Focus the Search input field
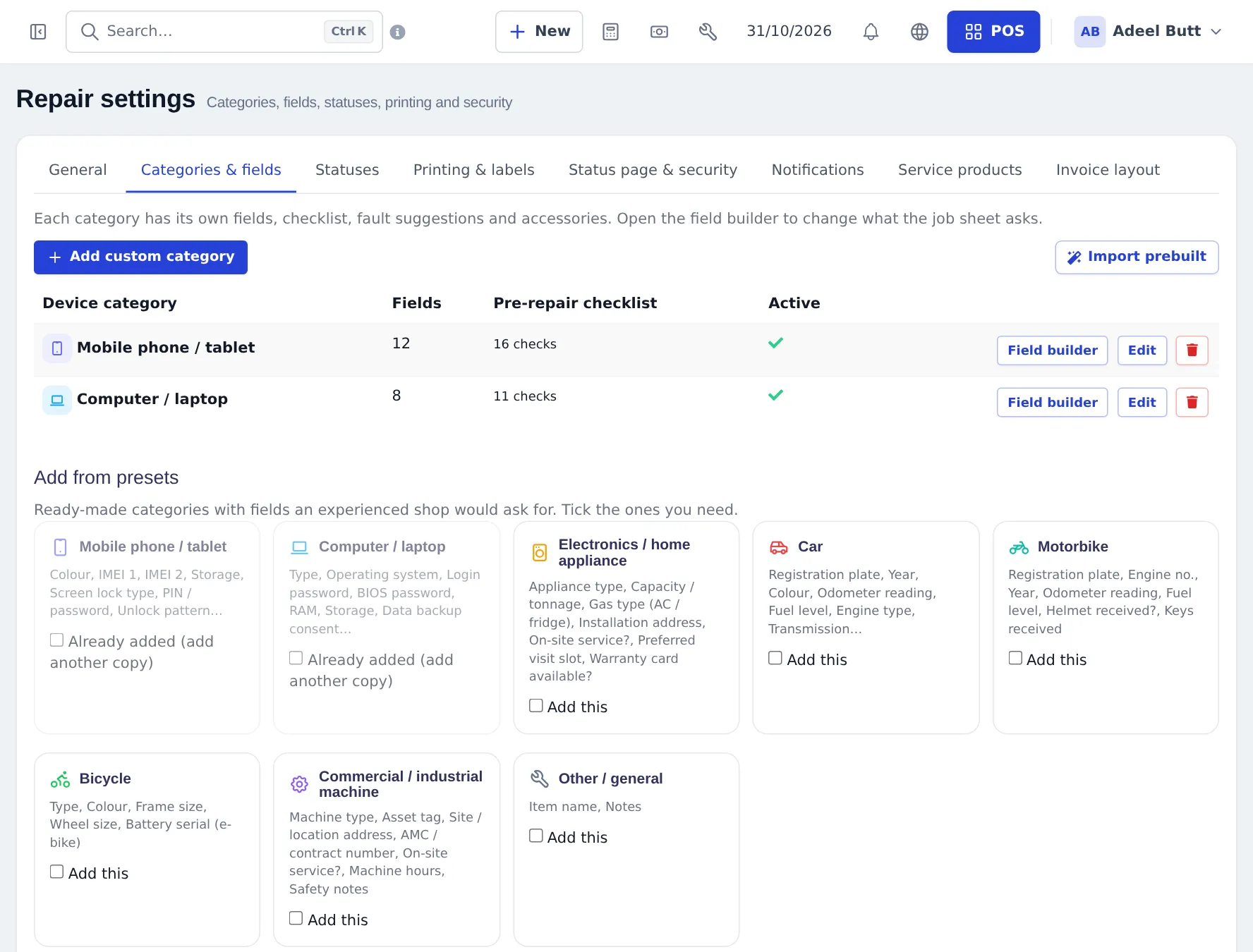This screenshot has height=952, width=1253. [x=224, y=32]
